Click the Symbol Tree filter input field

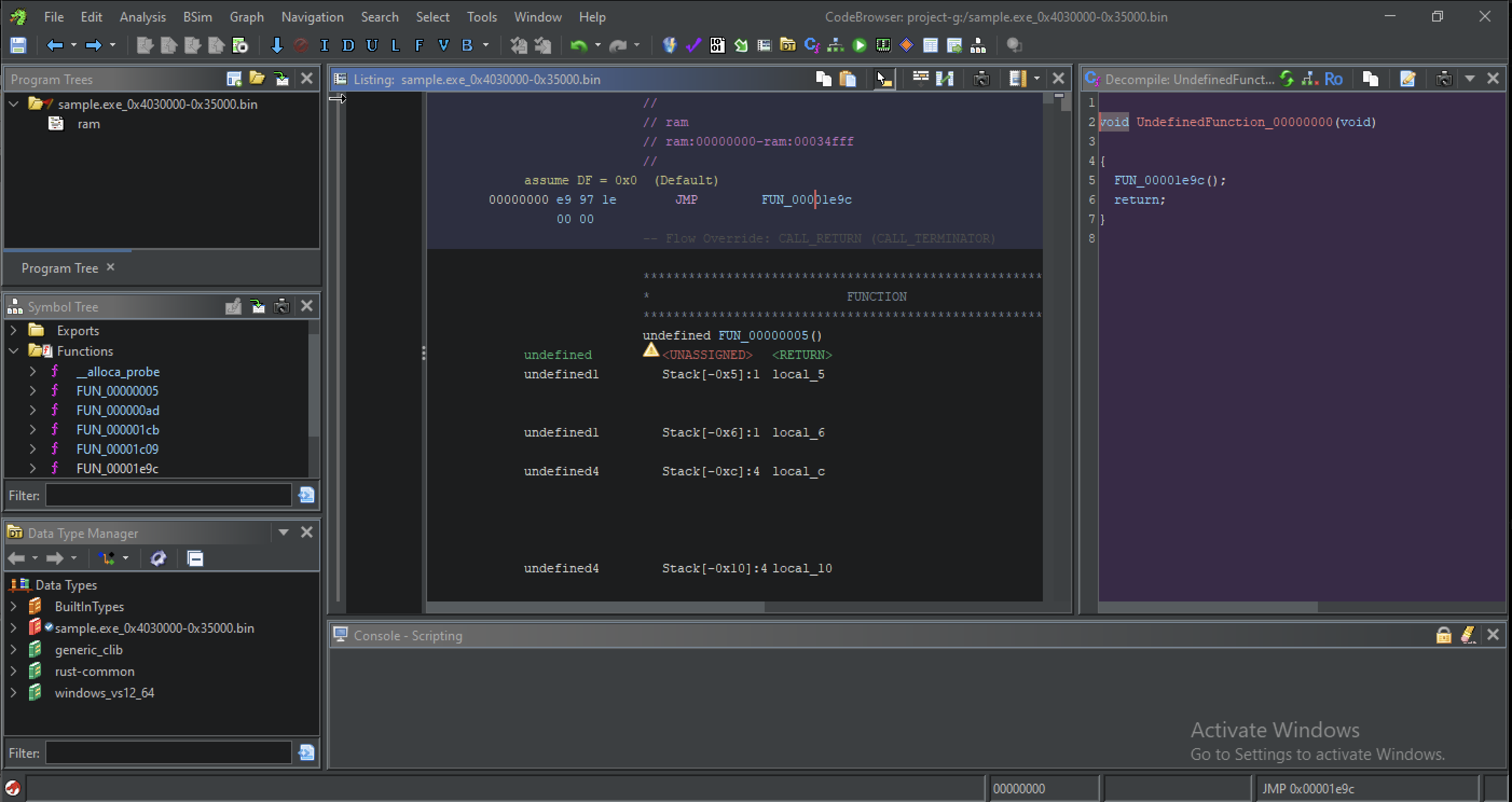coord(168,495)
